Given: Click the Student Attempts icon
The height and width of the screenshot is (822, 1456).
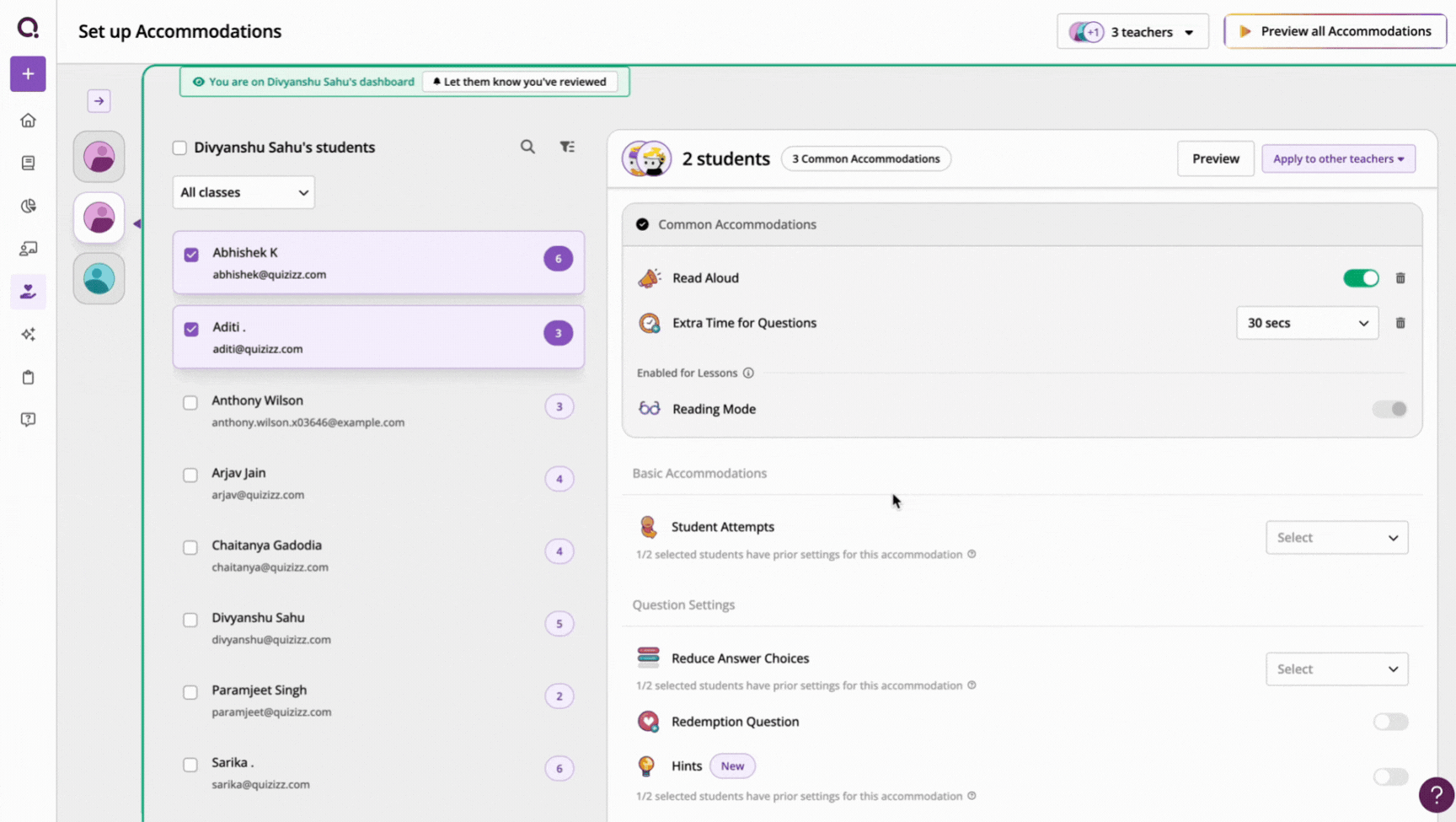Looking at the screenshot, I should click(648, 527).
